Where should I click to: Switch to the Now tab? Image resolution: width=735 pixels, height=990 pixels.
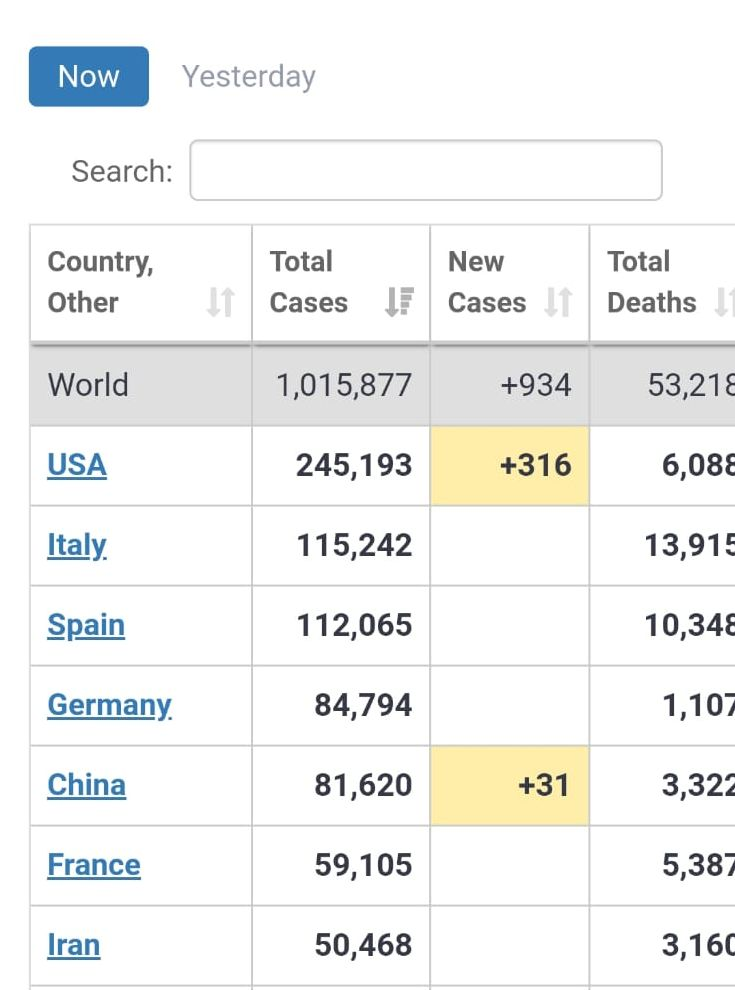89,76
